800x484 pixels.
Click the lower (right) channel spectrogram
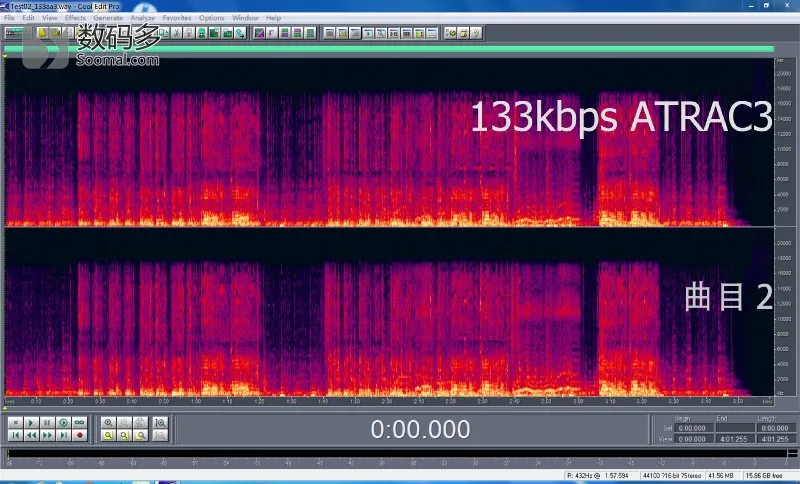coord(389,312)
